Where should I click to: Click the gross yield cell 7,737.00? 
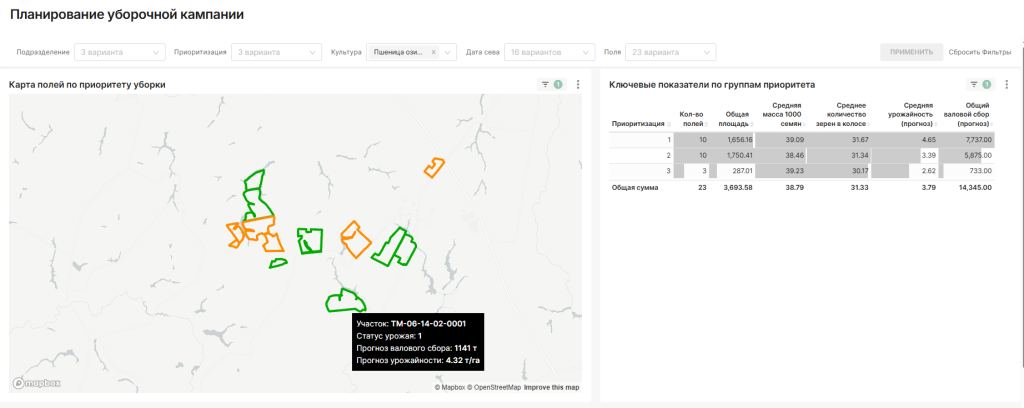point(969,140)
